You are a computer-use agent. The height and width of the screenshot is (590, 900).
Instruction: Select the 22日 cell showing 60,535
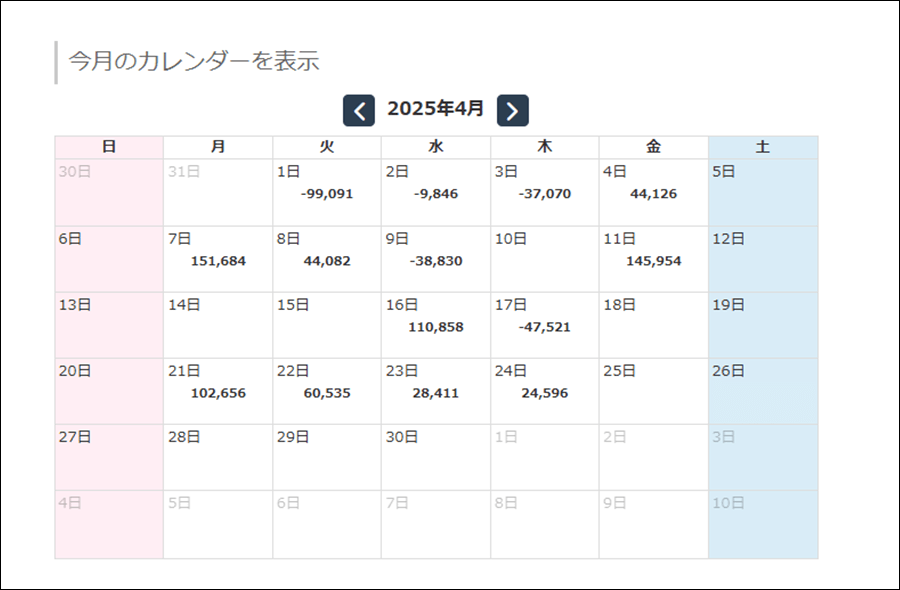[327, 391]
